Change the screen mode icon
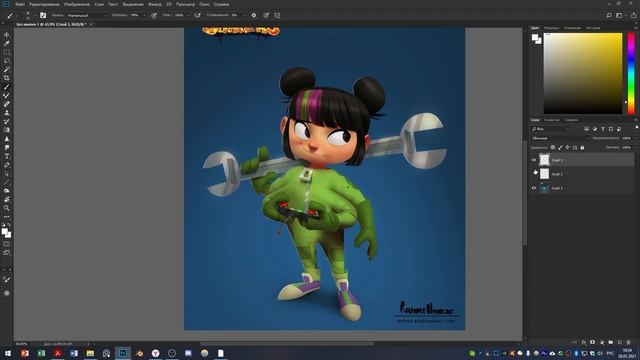 coord(7,253)
